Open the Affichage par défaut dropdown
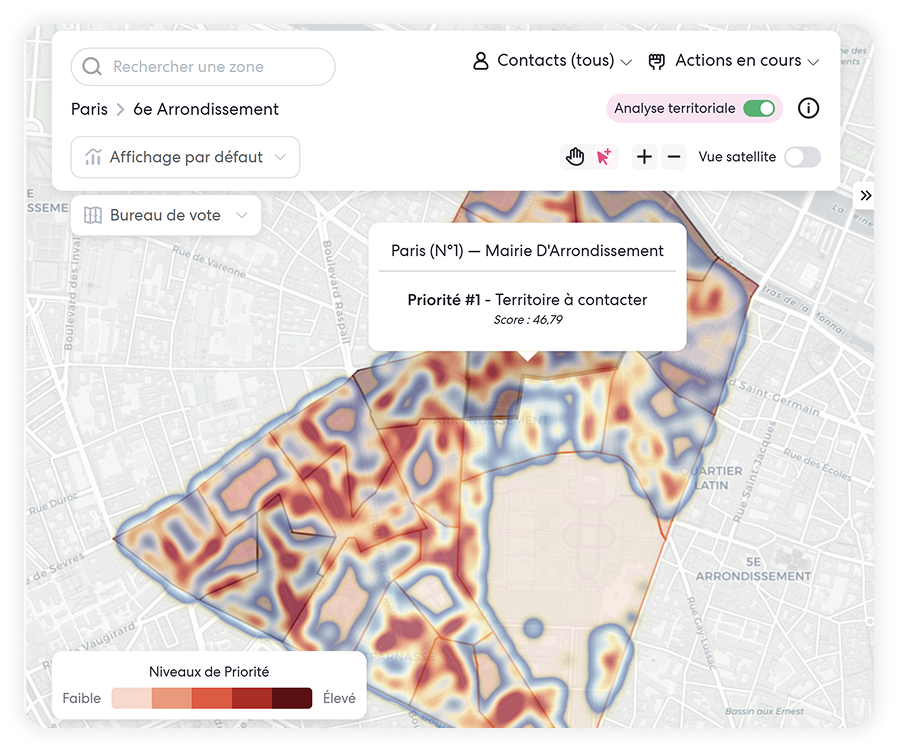 click(185, 157)
